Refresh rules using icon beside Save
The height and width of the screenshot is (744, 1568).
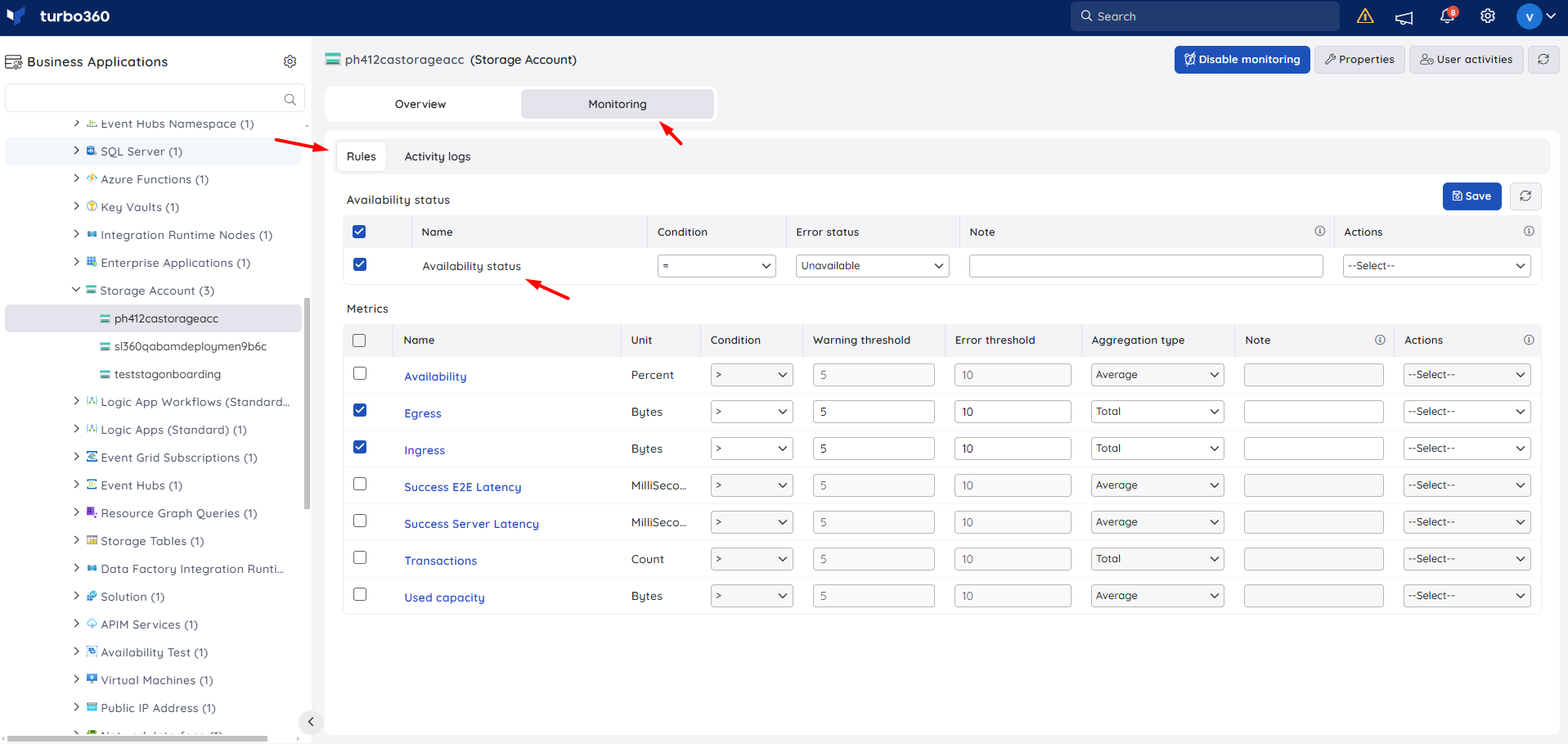(x=1525, y=196)
